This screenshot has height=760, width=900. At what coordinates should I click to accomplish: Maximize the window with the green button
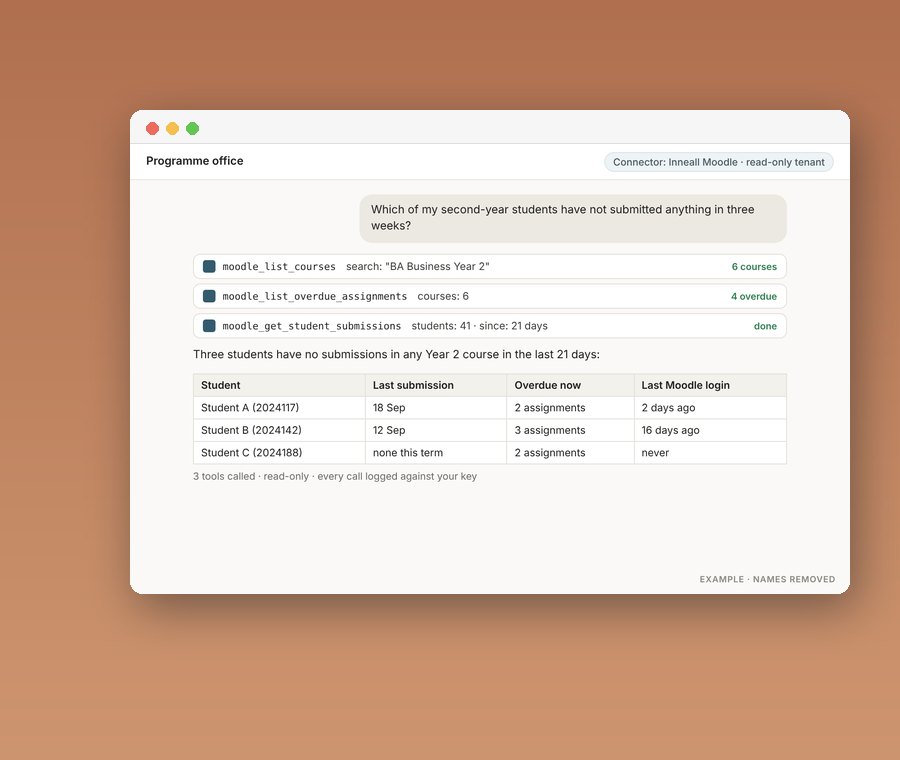click(192, 129)
